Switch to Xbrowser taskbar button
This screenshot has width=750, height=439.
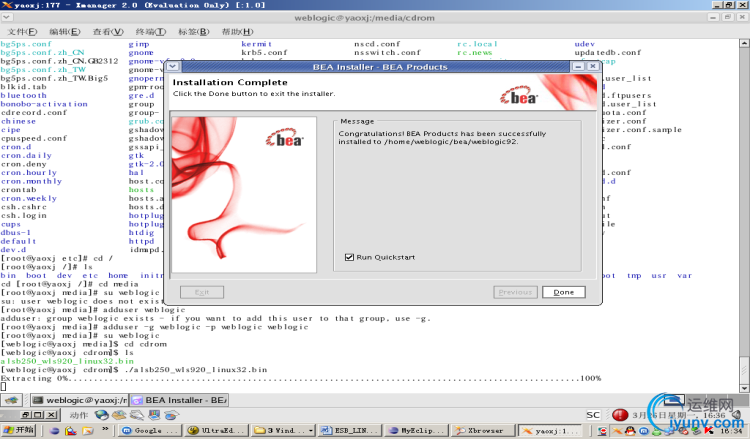(x=483, y=430)
